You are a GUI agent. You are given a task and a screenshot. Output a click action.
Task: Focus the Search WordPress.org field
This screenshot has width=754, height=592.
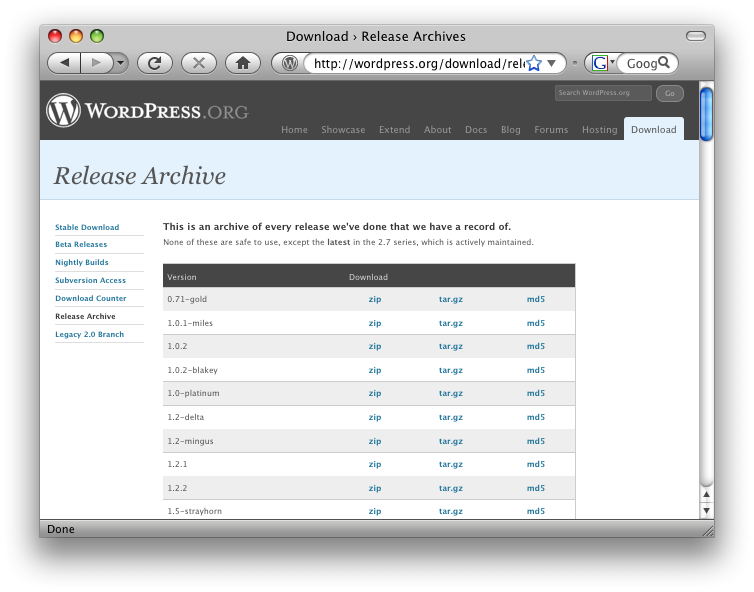[603, 93]
